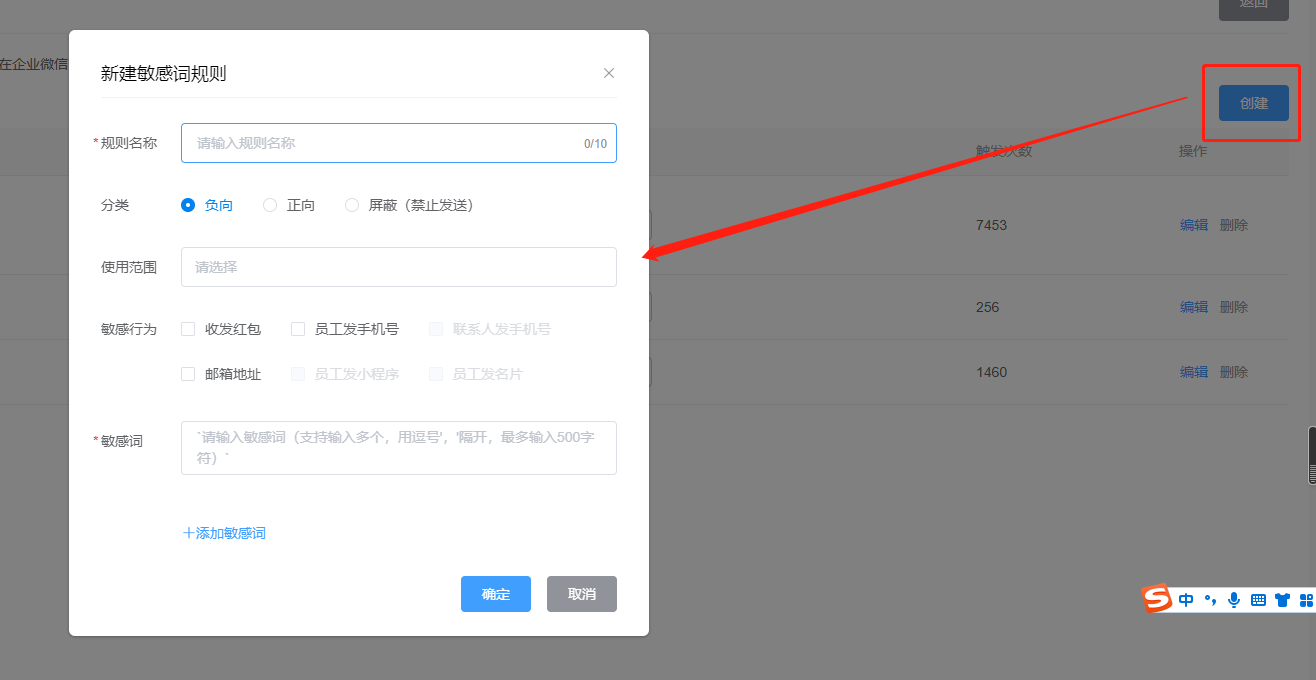
Task: Toggle the 中 Chinese/English input mode
Action: [x=1186, y=600]
